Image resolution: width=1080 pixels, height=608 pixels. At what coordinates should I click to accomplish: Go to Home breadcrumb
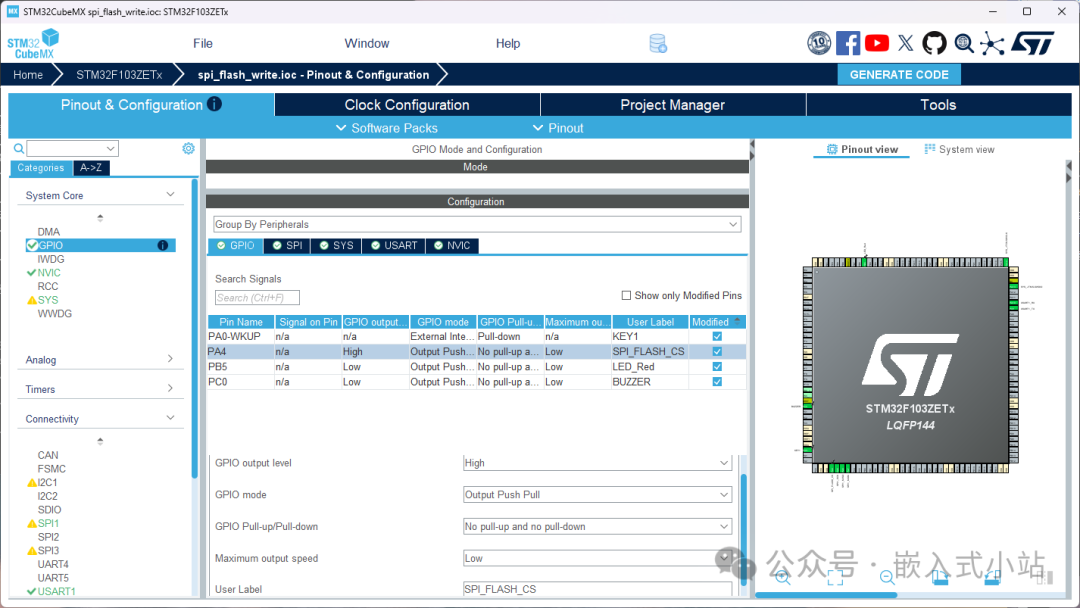click(28, 74)
